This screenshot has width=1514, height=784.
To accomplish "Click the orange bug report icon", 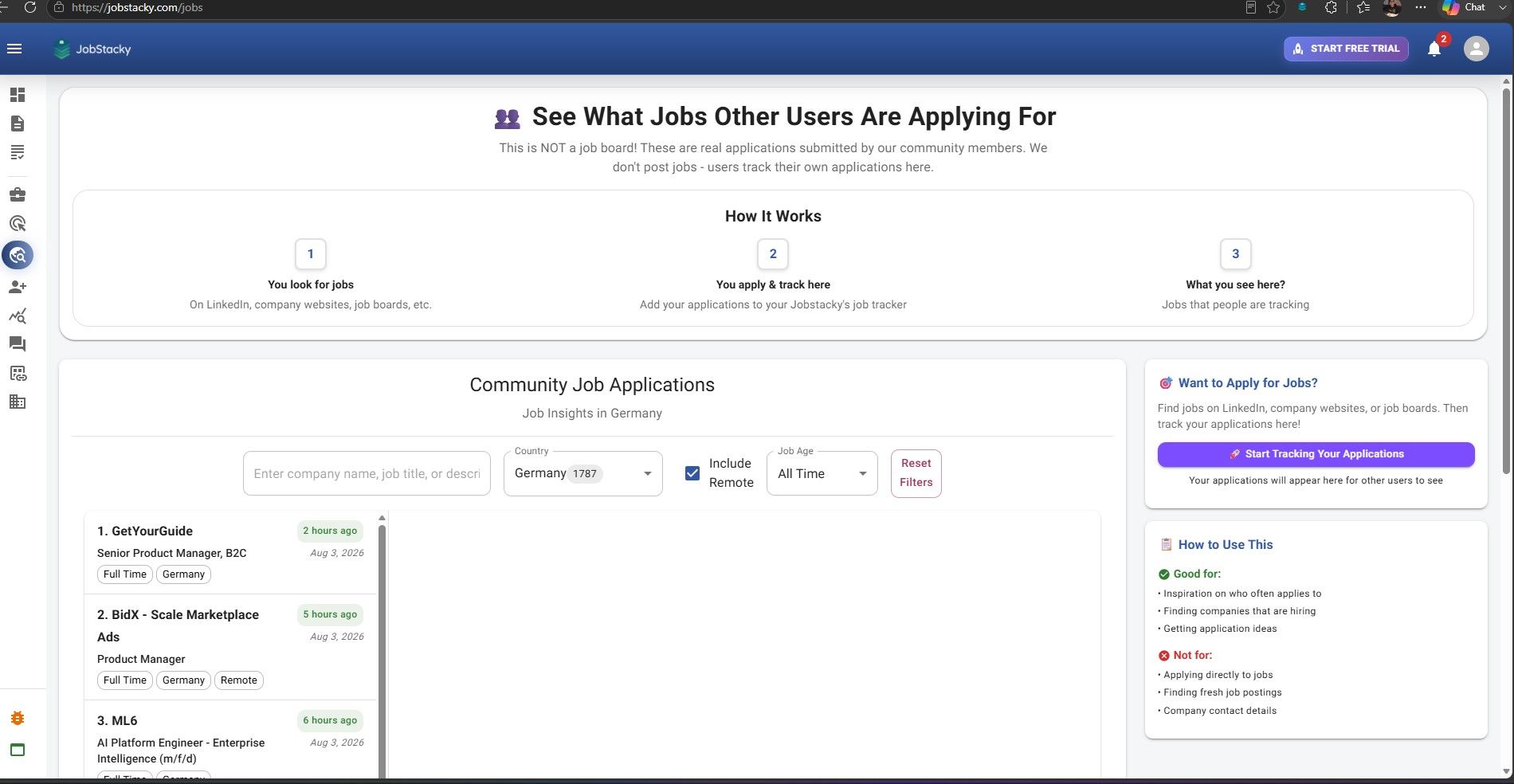I will pyautogui.click(x=18, y=718).
